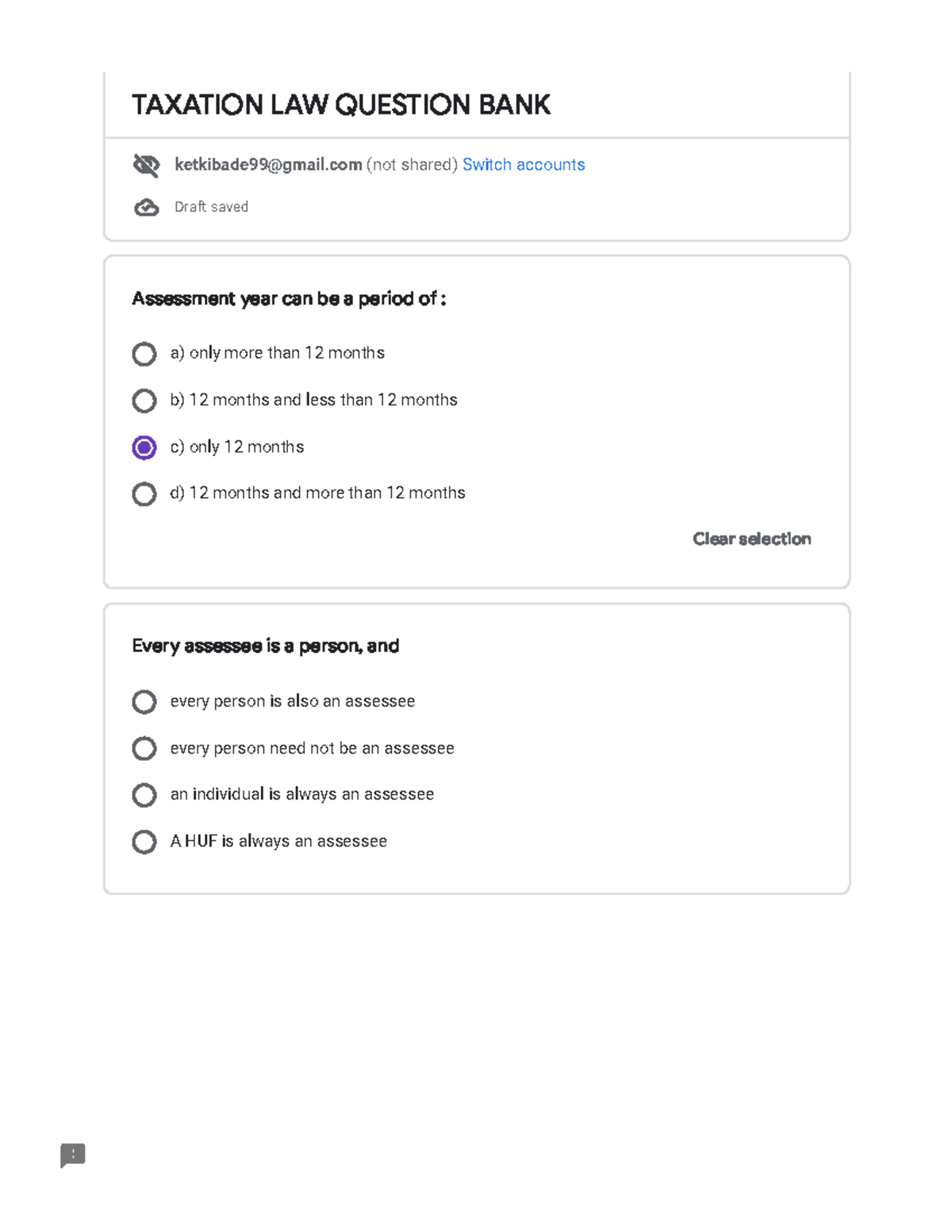952x1232 pixels.
Task: Click the 'A HUF is always an assessee' label text
Action: pyautogui.click(x=278, y=842)
